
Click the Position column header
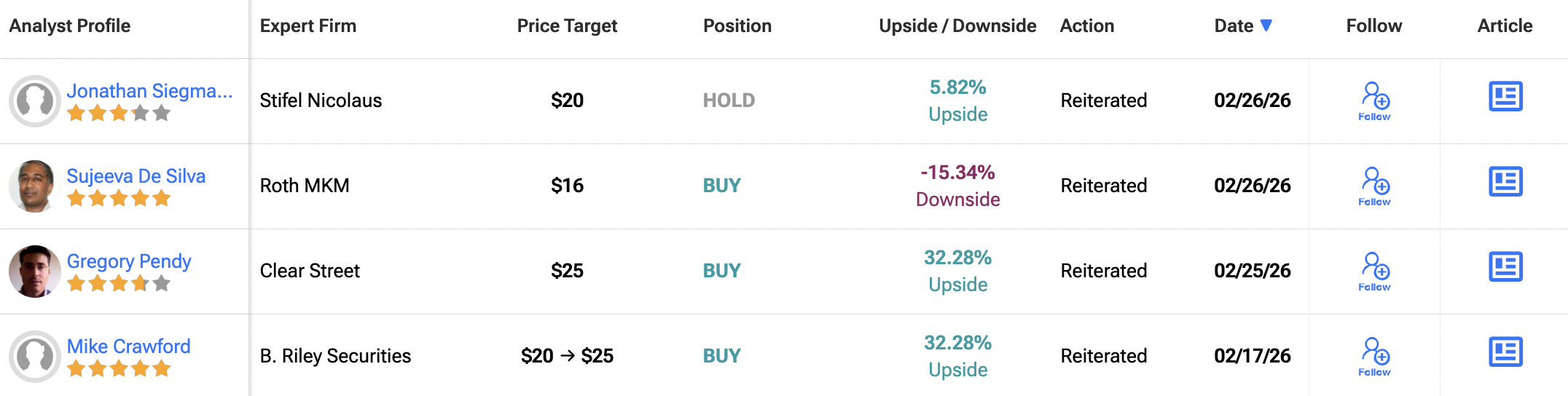pyautogui.click(x=737, y=26)
